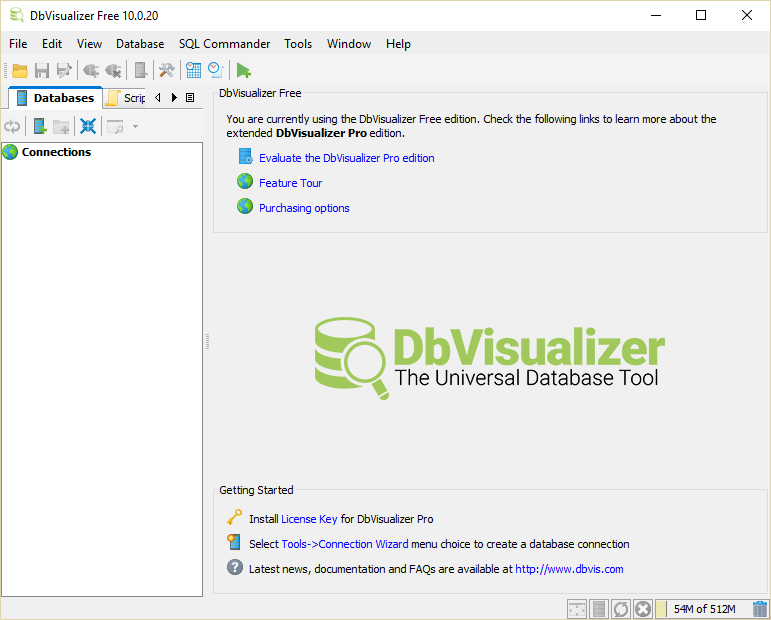The width and height of the screenshot is (771, 620).
Task: Follow the Evaluate the DbVisualizer Pro edition link
Action: coord(347,158)
